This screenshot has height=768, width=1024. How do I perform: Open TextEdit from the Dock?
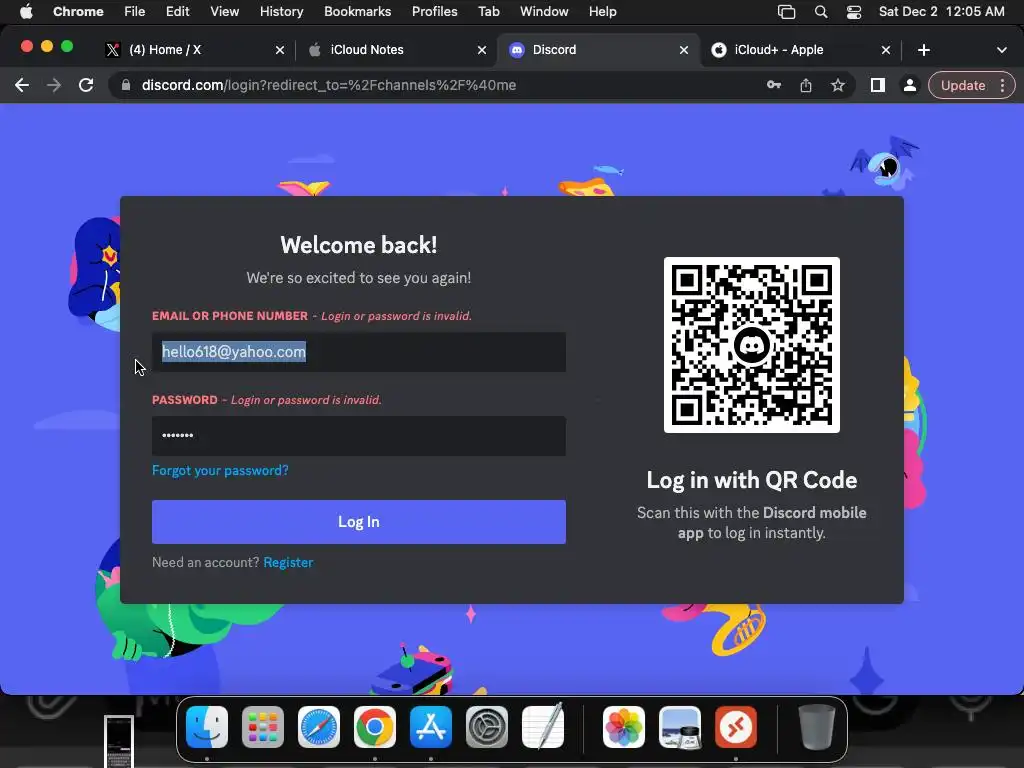pyautogui.click(x=543, y=727)
